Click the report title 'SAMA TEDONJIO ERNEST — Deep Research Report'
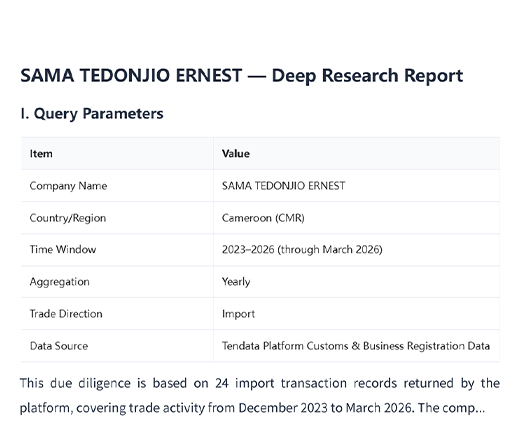Image resolution: width=520 pixels, height=432 pixels. [x=241, y=75]
